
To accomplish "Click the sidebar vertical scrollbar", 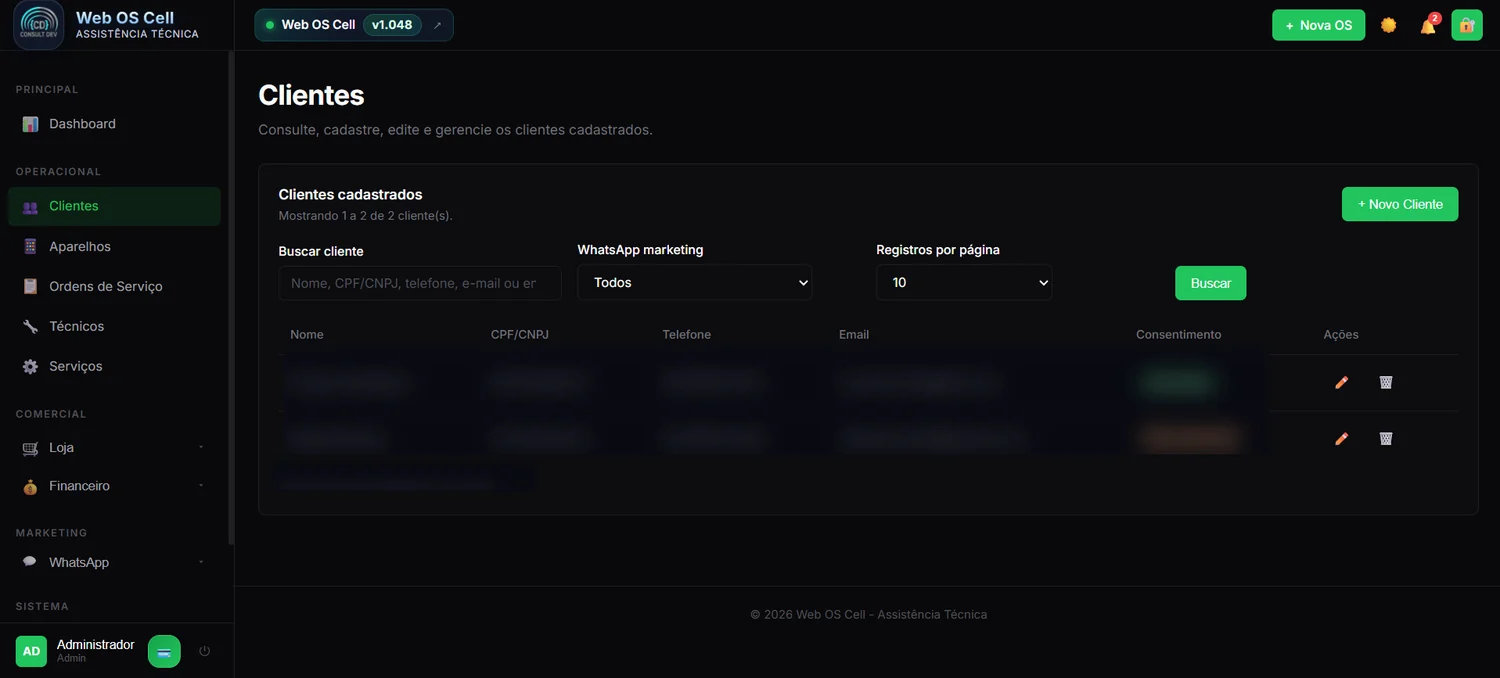I will tap(231, 298).
